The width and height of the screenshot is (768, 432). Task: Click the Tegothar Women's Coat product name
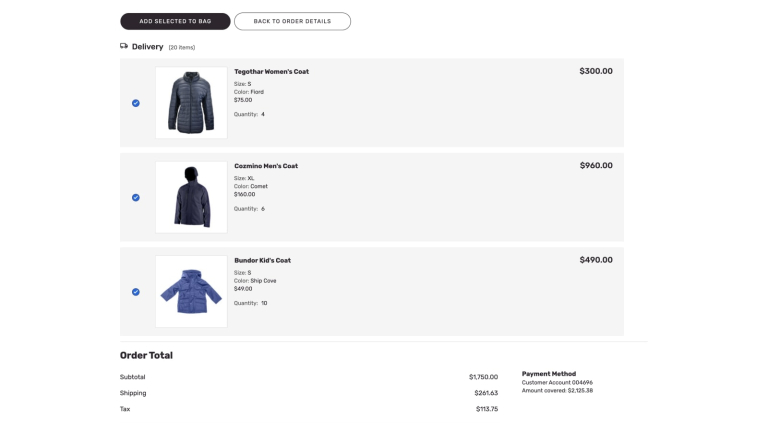click(x=271, y=72)
